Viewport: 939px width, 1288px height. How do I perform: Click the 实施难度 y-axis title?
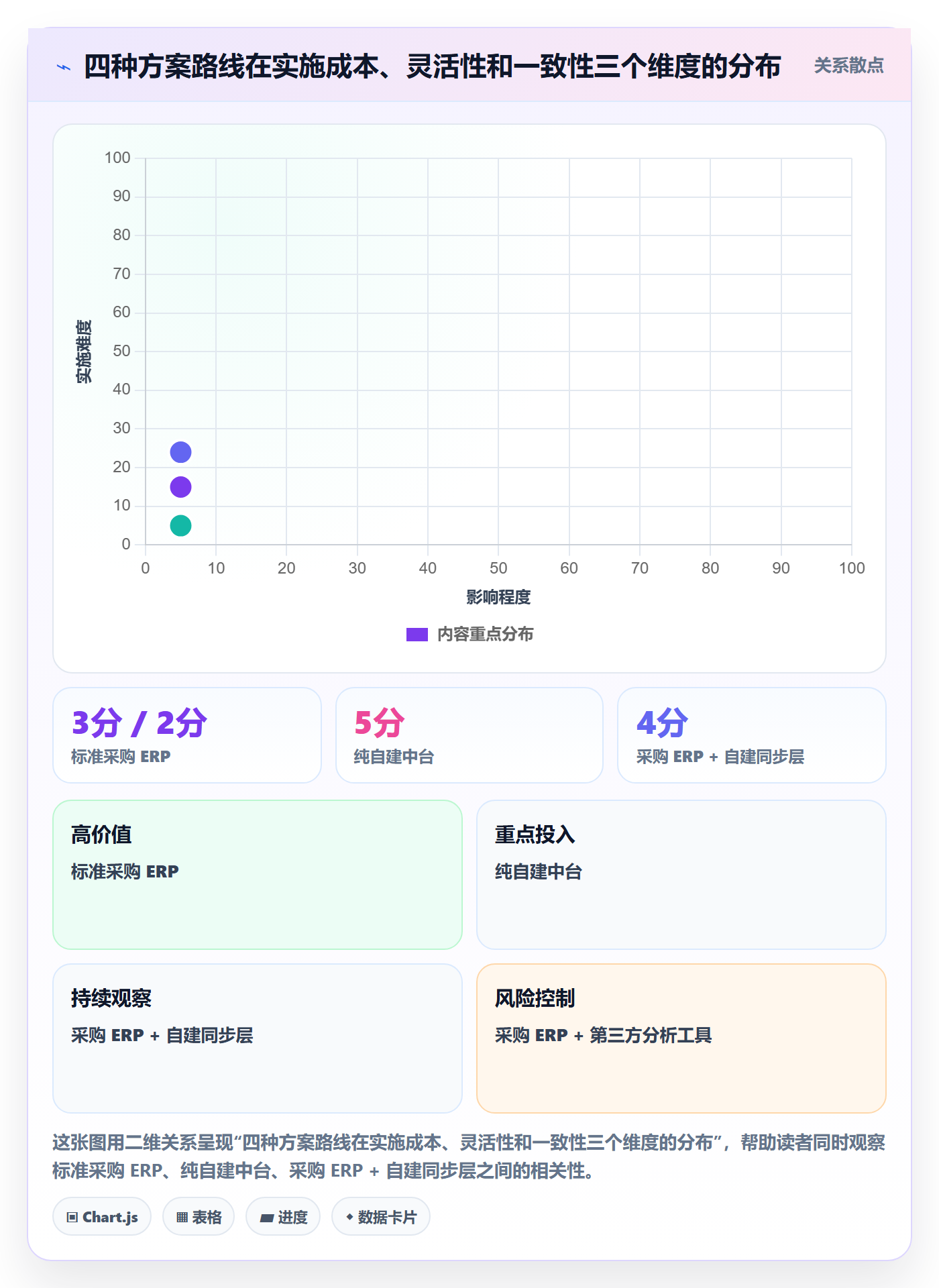pyautogui.click(x=84, y=352)
